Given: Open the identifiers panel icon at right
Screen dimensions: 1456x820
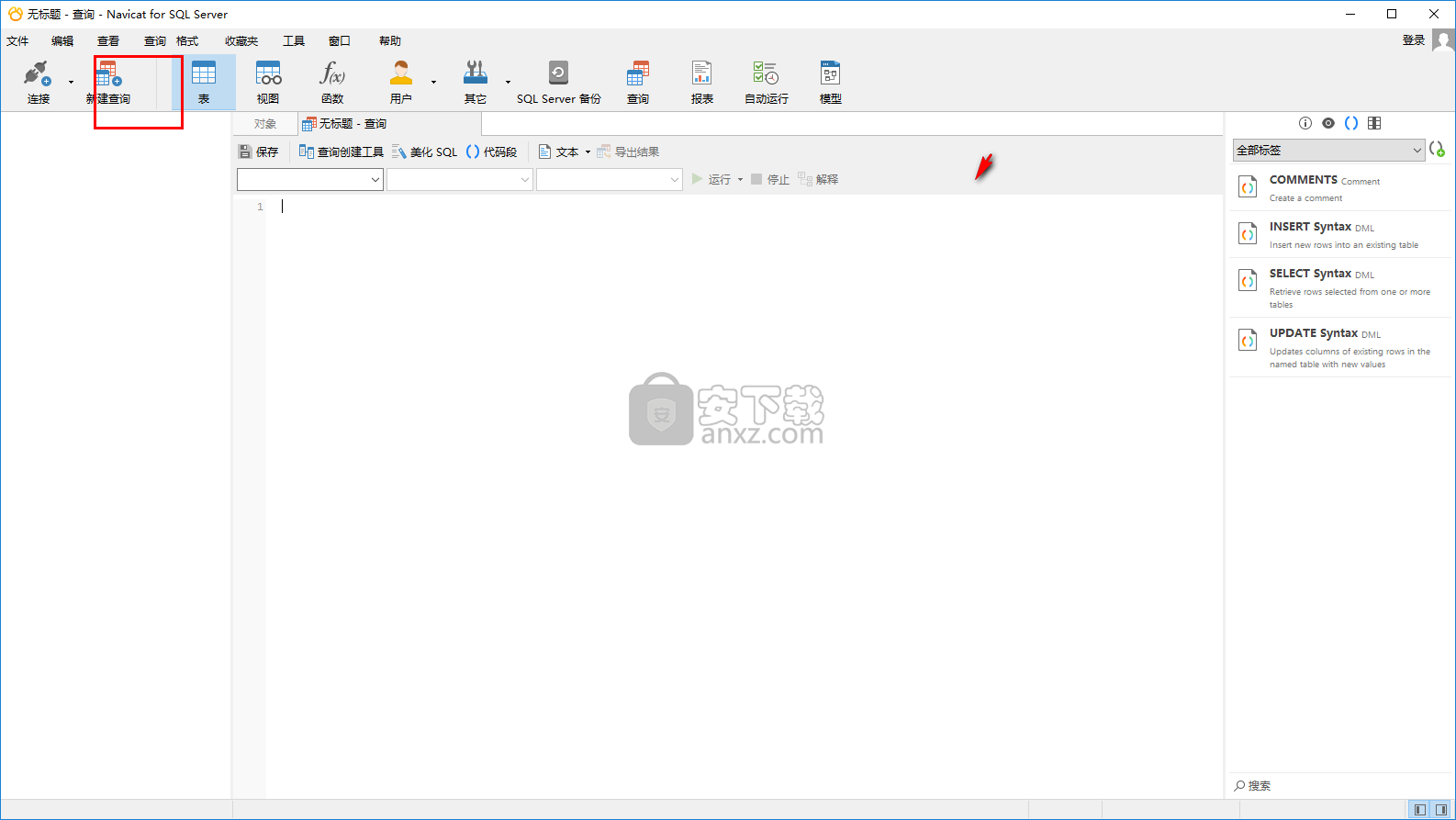Looking at the screenshot, I should 1374,123.
